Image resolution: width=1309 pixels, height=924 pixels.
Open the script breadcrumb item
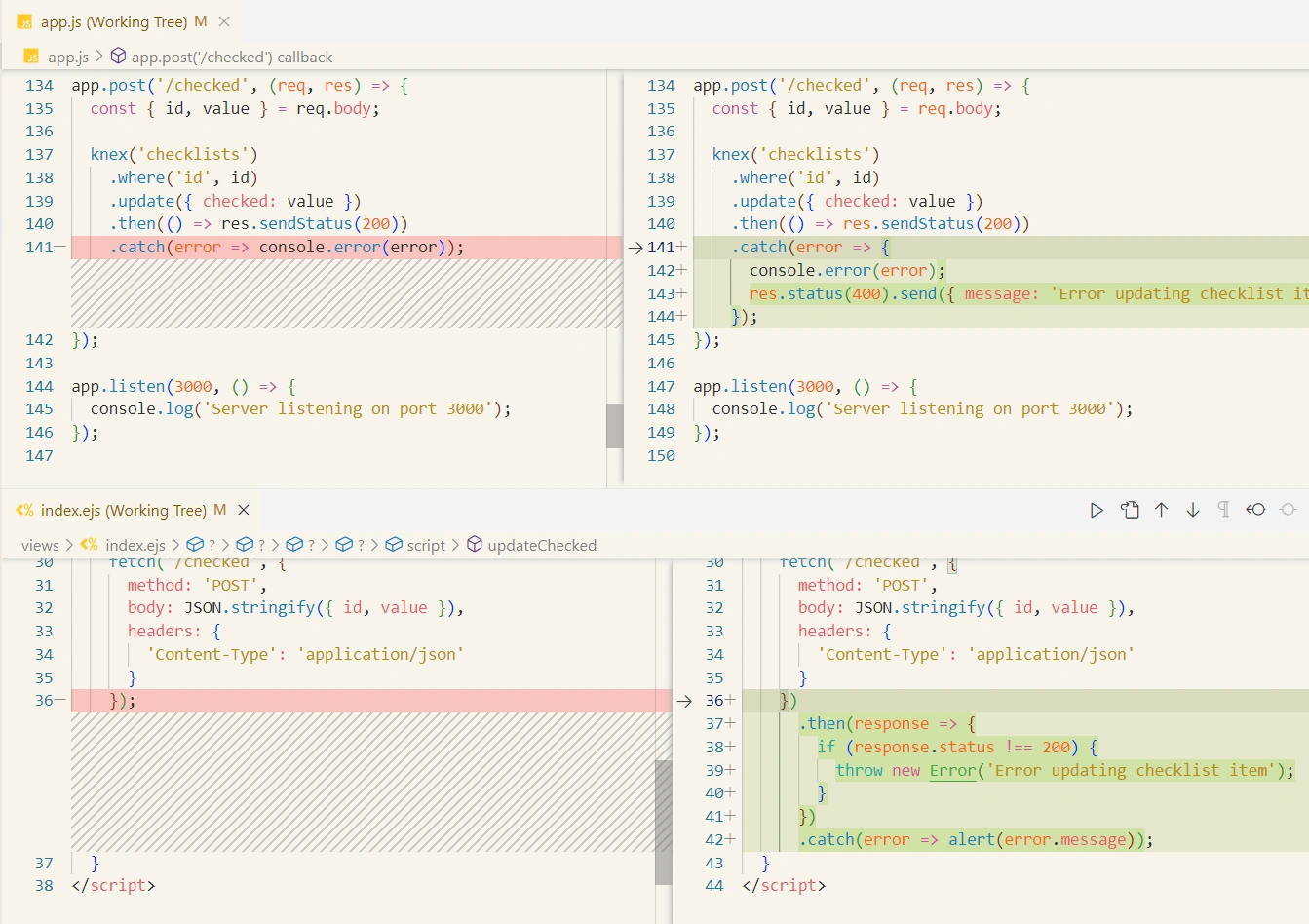click(x=426, y=545)
